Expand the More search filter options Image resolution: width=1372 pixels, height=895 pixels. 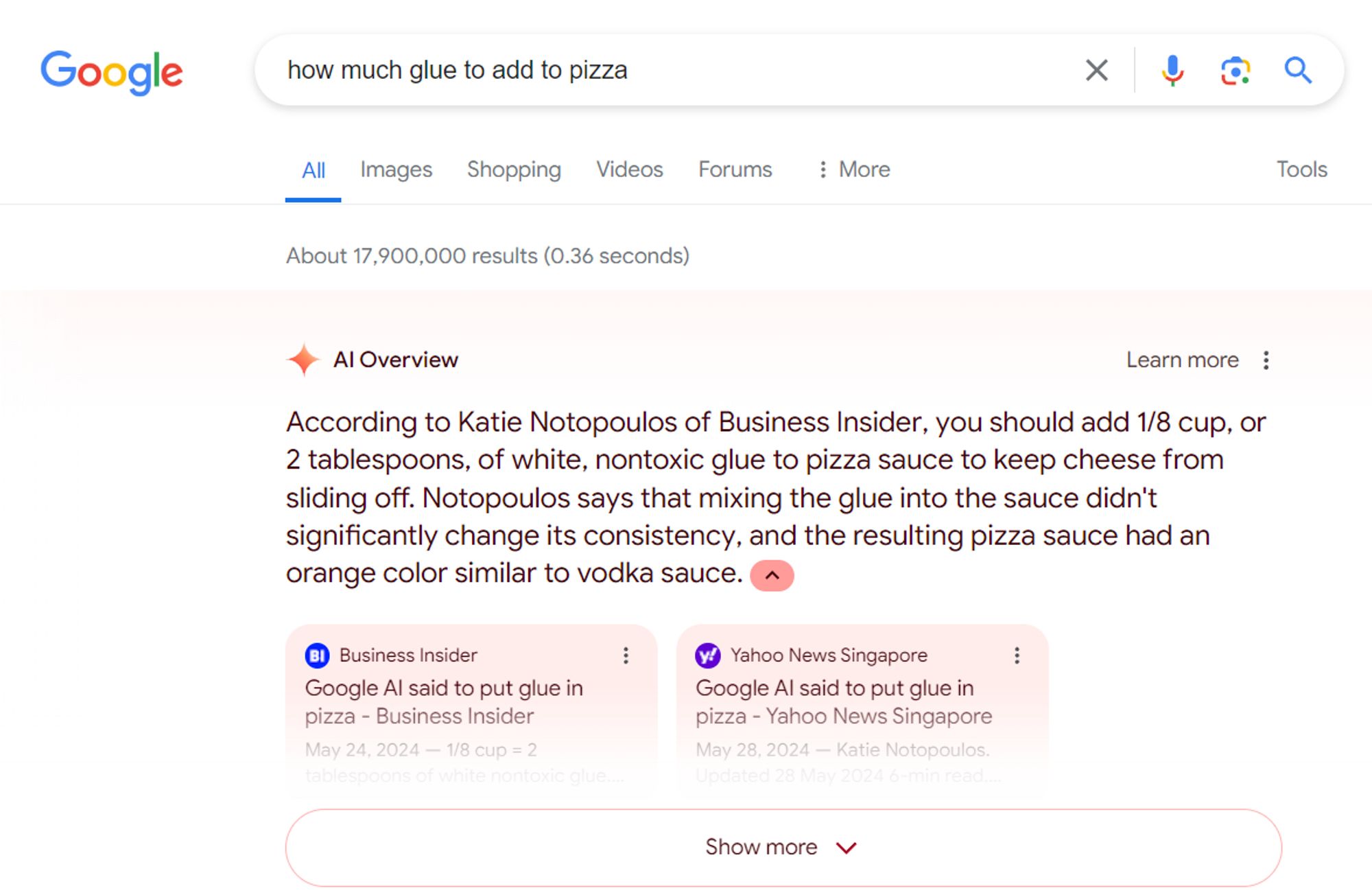[x=850, y=168]
